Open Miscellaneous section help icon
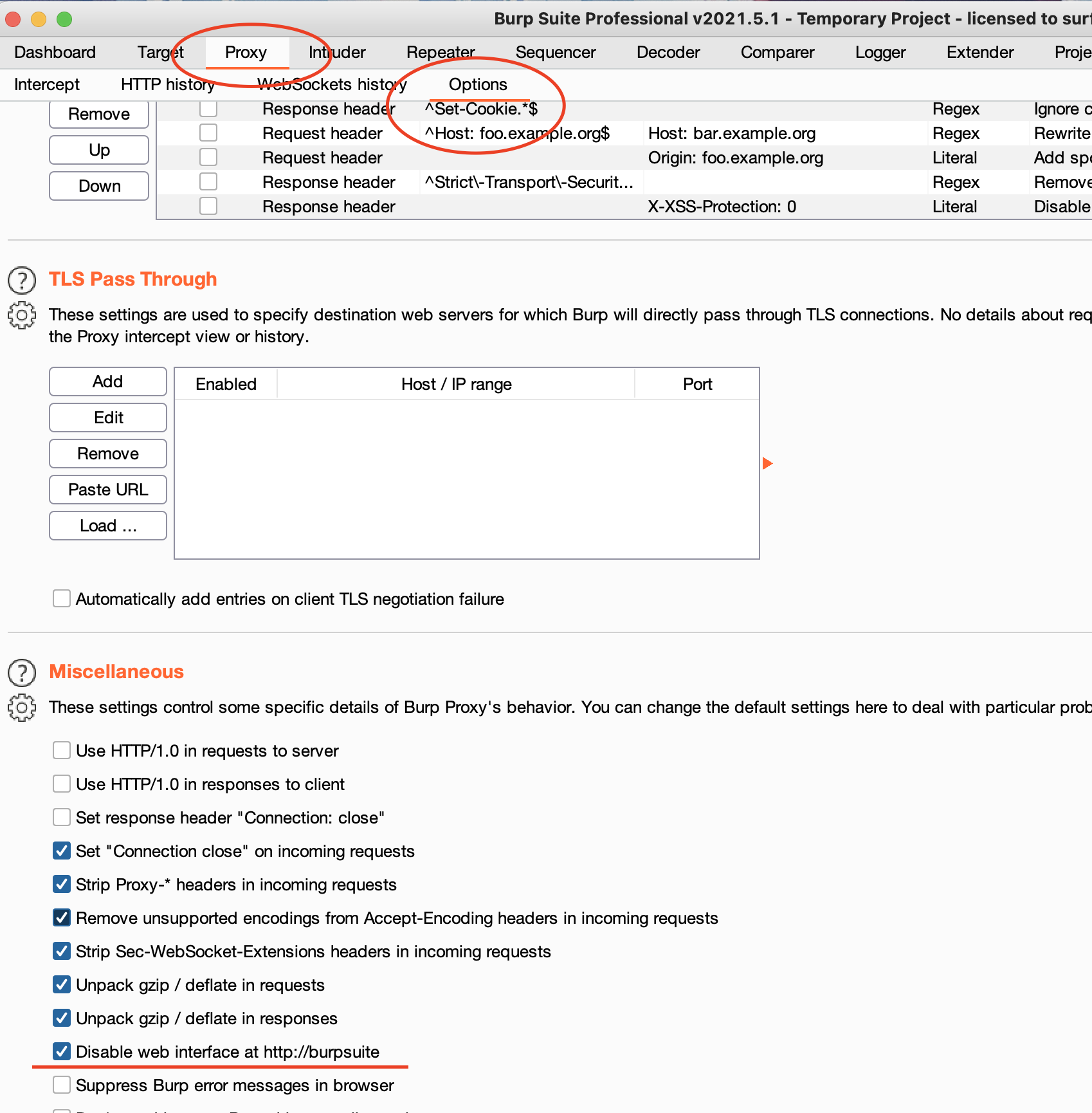Image resolution: width=1092 pixels, height=1113 pixels. click(22, 673)
